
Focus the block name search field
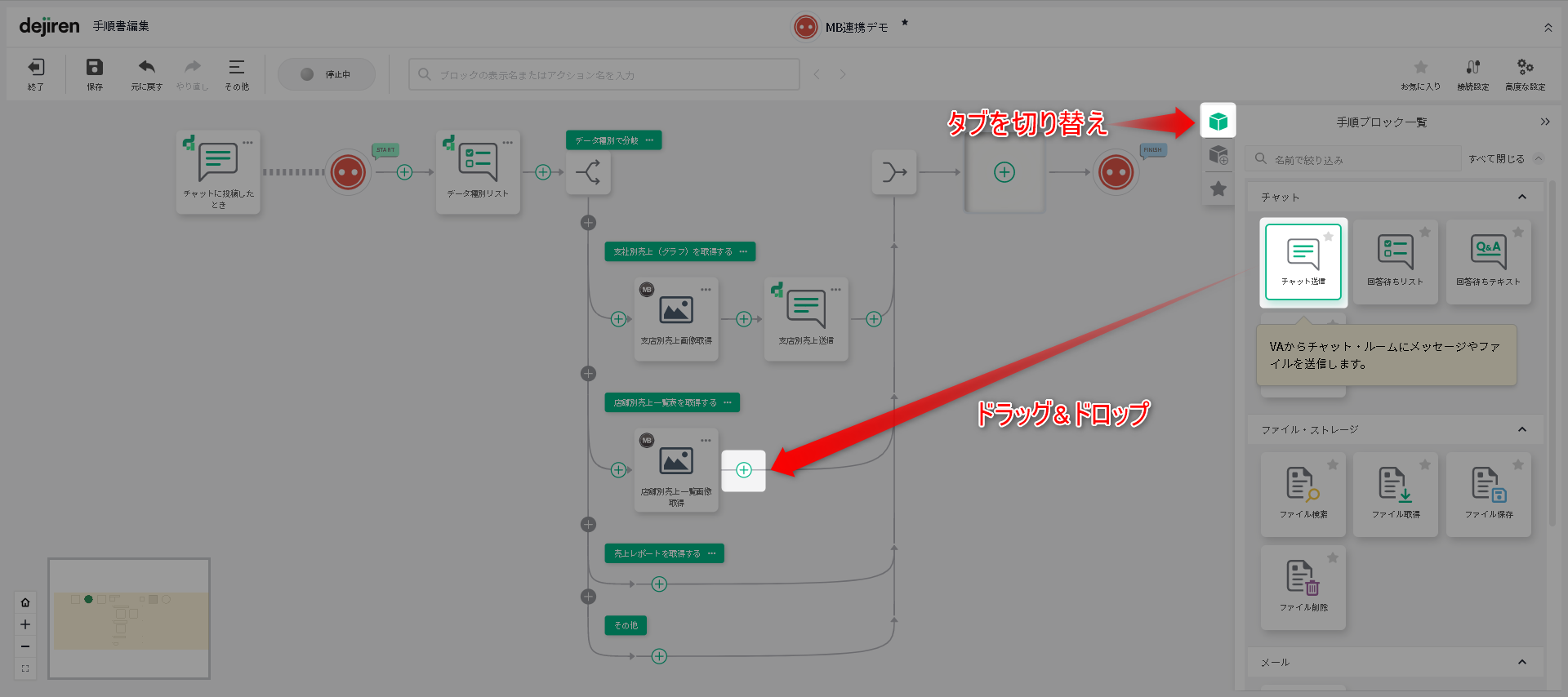604,74
